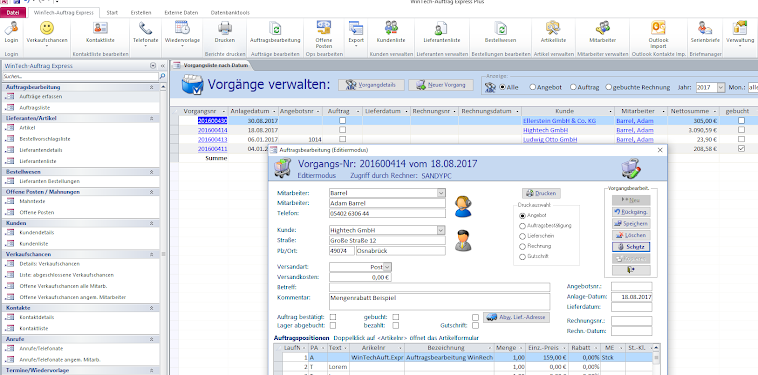Open Kundenliste ribbon icon
This screenshot has height=375, width=758.
(x=391, y=28)
